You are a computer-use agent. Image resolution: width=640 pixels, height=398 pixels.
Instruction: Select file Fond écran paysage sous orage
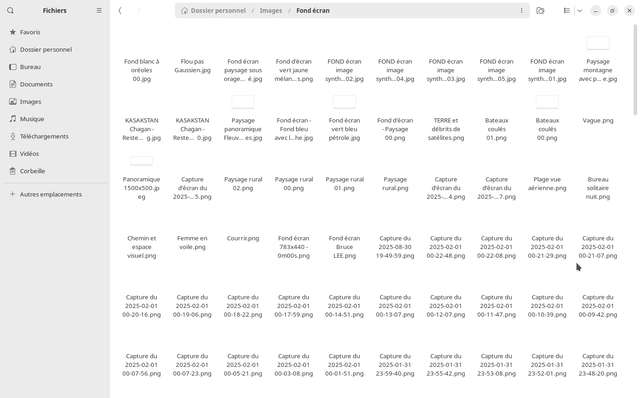pyautogui.click(x=243, y=70)
